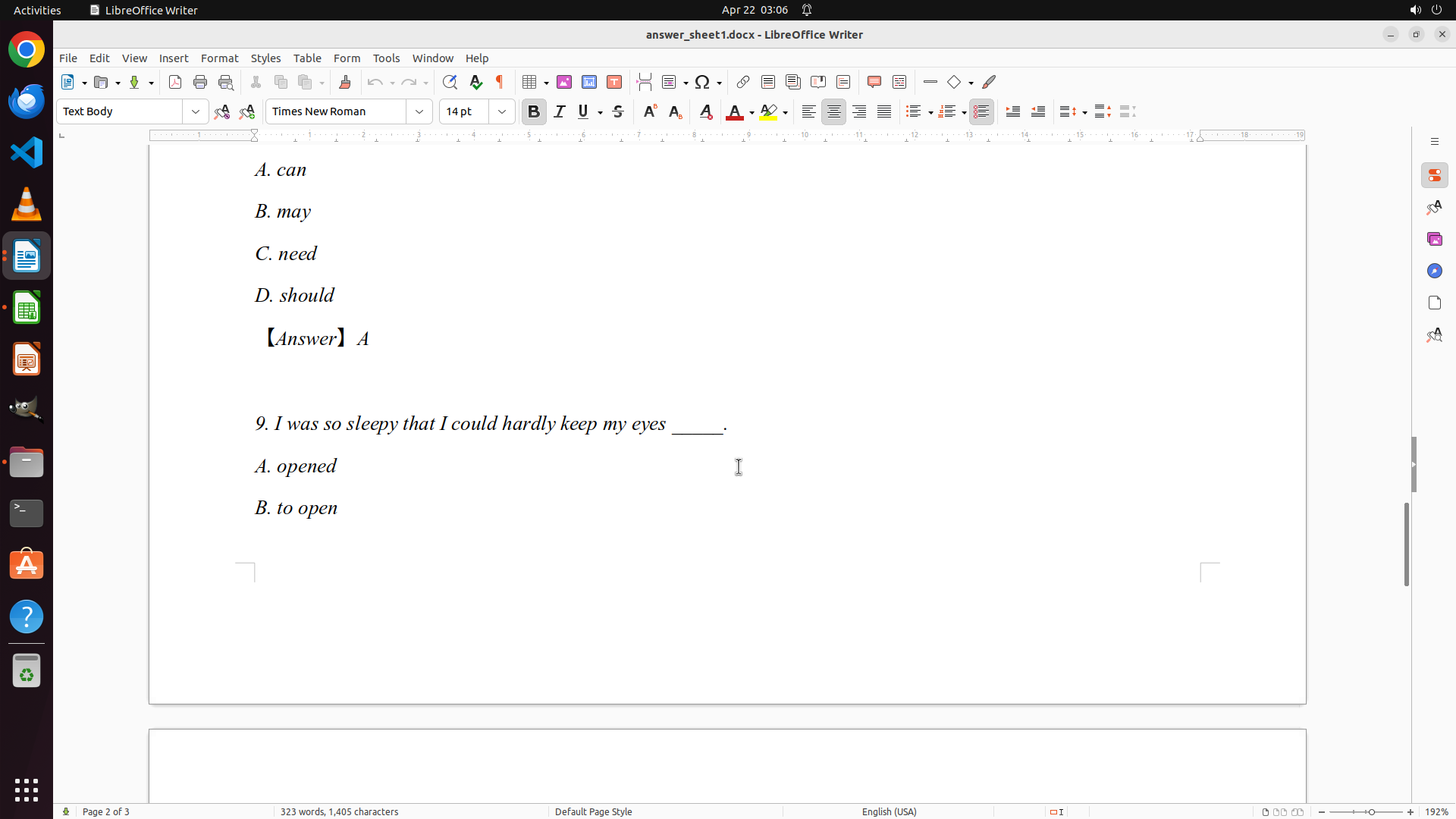Click the Clone Formatting paintbrush
Viewport: 1456px width, 819px height.
click(x=345, y=82)
